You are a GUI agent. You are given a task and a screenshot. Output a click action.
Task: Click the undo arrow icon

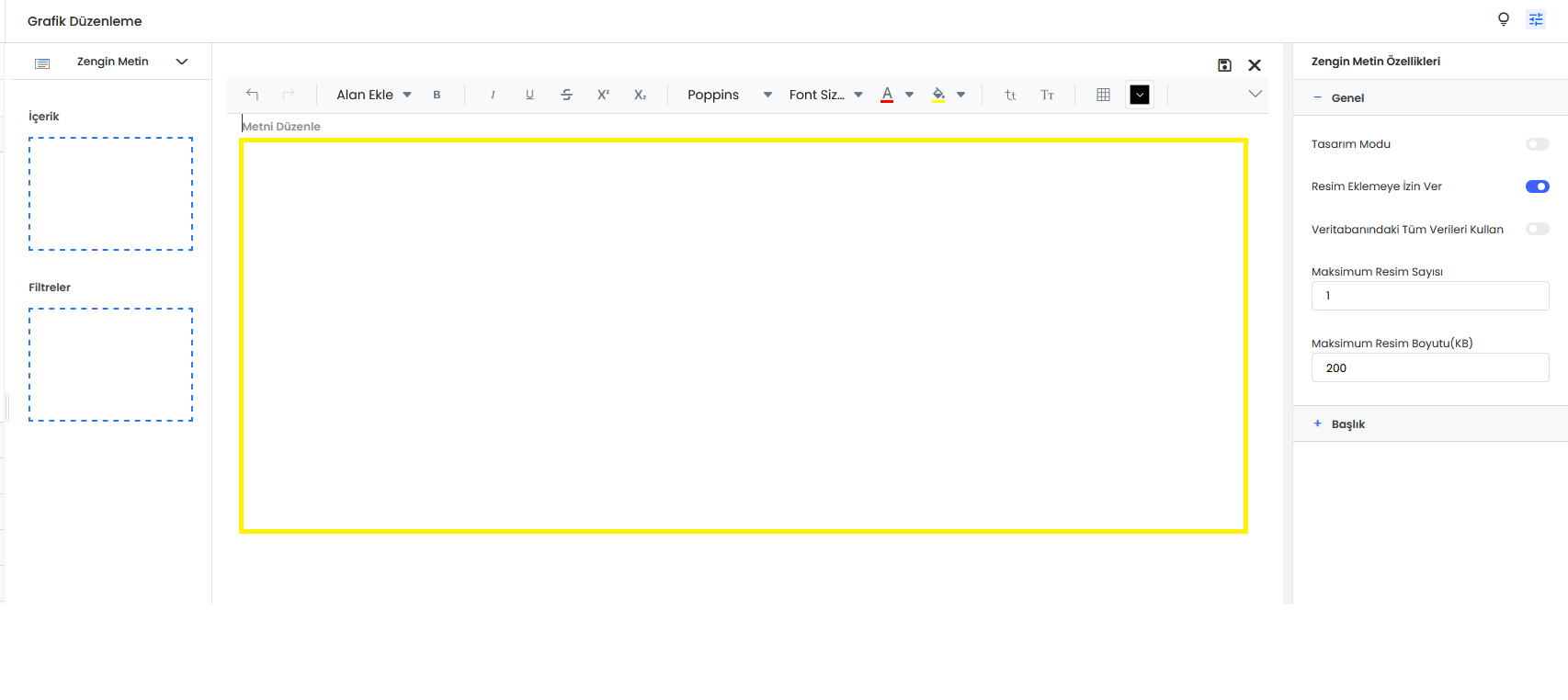(x=252, y=95)
